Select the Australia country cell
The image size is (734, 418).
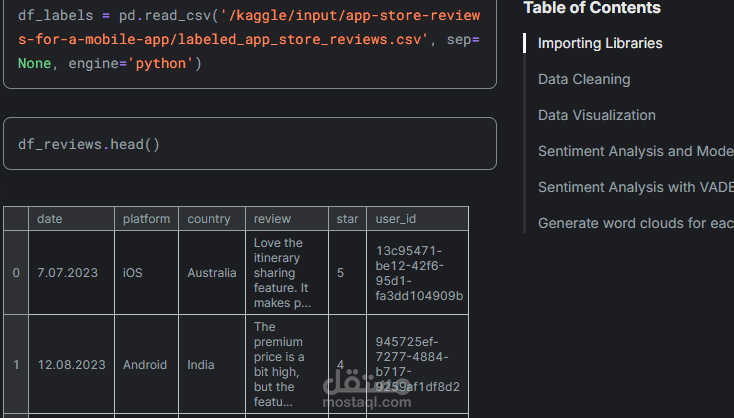pos(212,273)
